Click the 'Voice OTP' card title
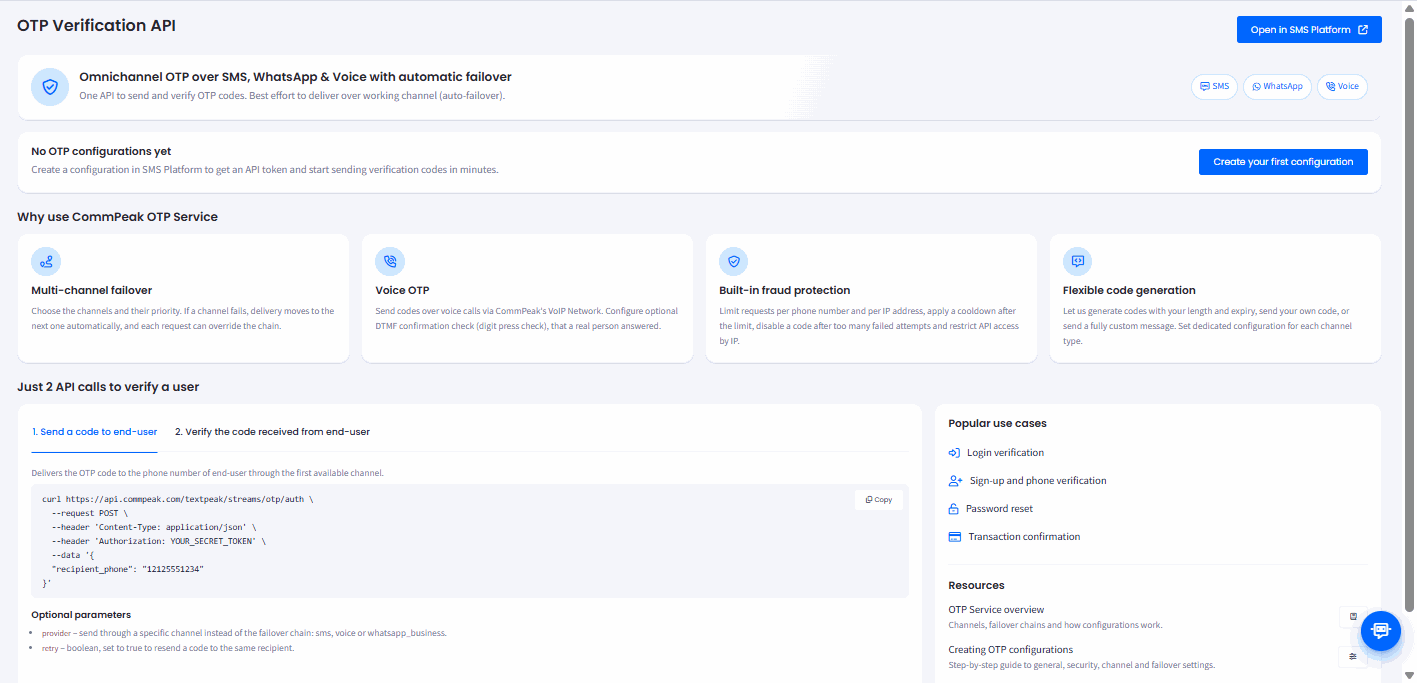 pos(402,291)
